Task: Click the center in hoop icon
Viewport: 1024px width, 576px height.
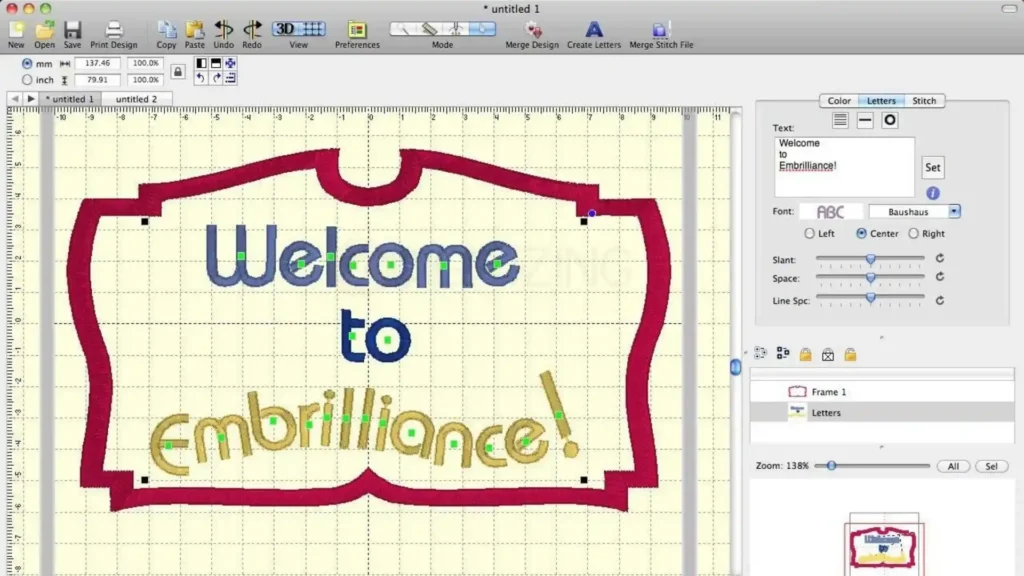Action: (230, 63)
